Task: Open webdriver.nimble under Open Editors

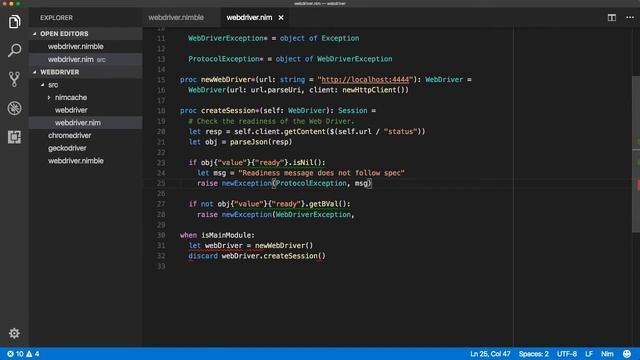Action: [76, 47]
